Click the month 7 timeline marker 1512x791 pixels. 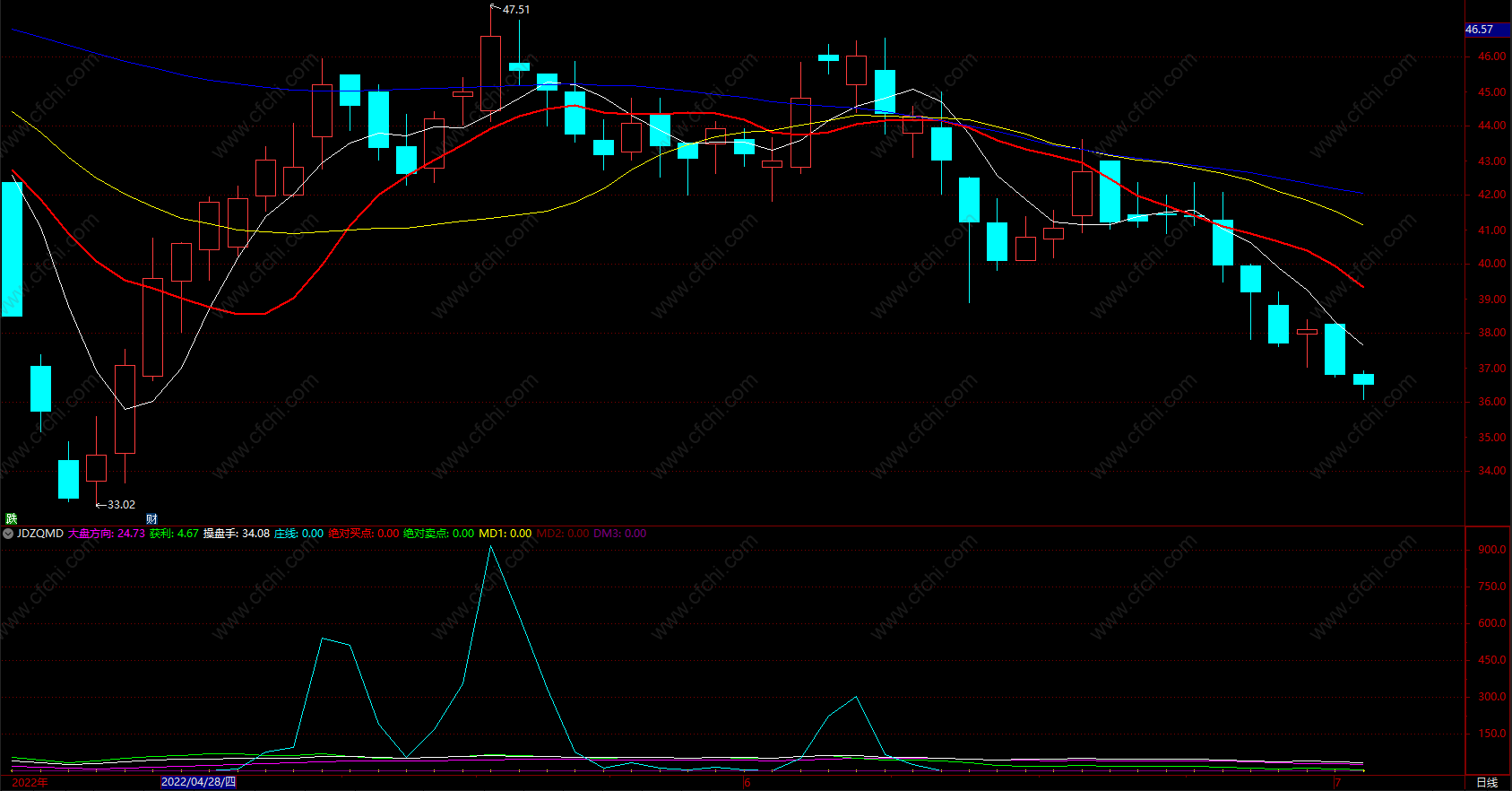(1337, 783)
